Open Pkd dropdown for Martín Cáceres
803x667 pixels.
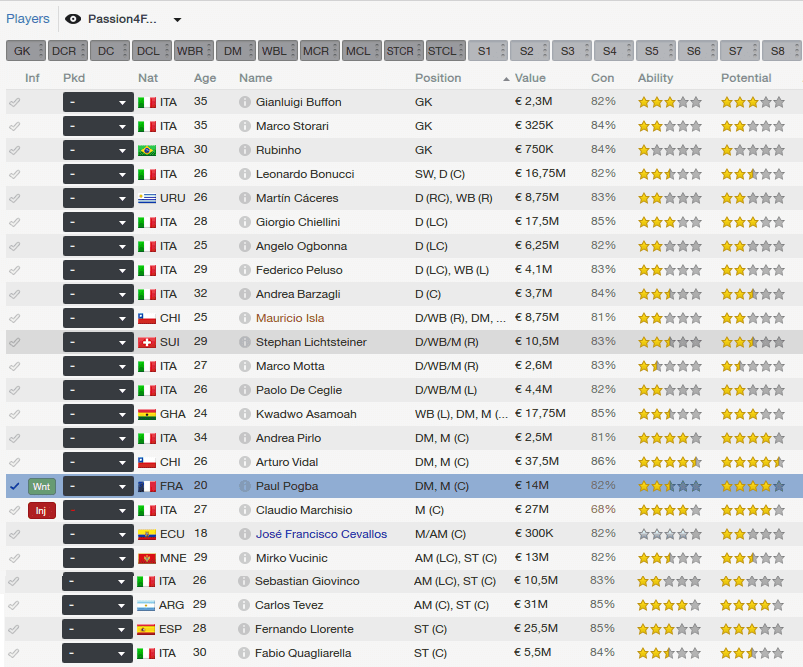[98, 198]
